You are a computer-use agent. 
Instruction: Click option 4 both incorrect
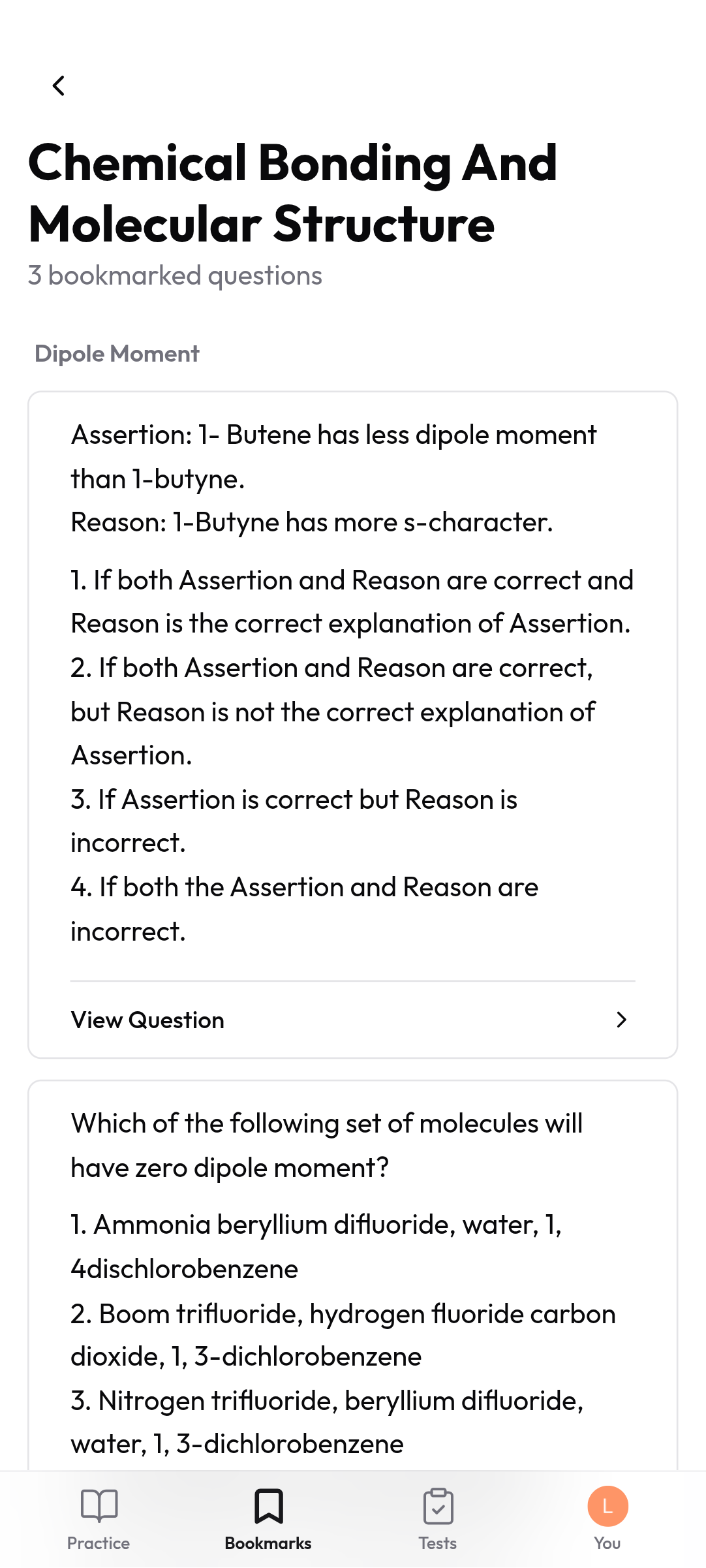point(305,909)
